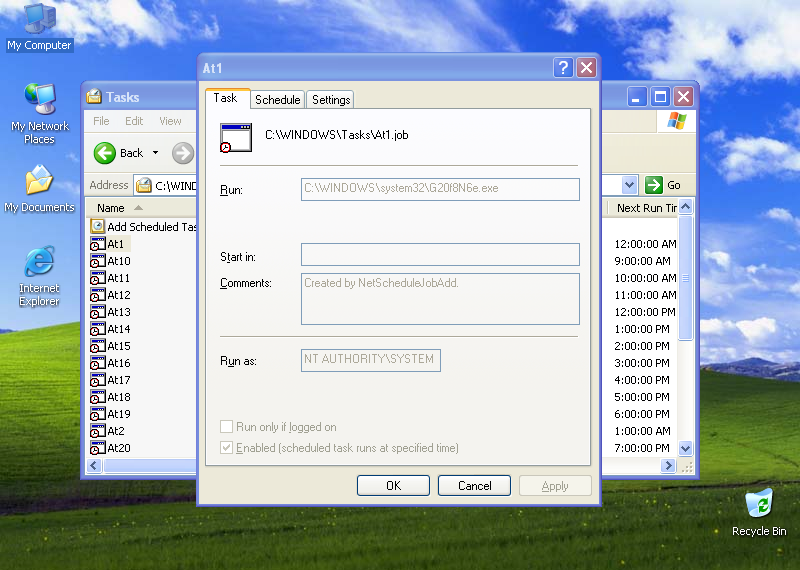Screen dimensions: 800x570
Task: Click the OK button
Action: (393, 485)
